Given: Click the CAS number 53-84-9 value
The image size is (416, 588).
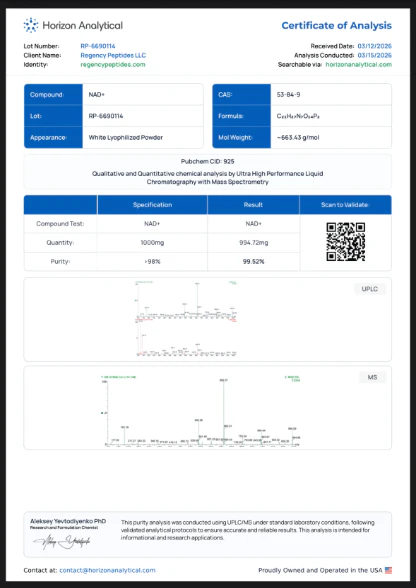Looking at the screenshot, I should point(288,94).
